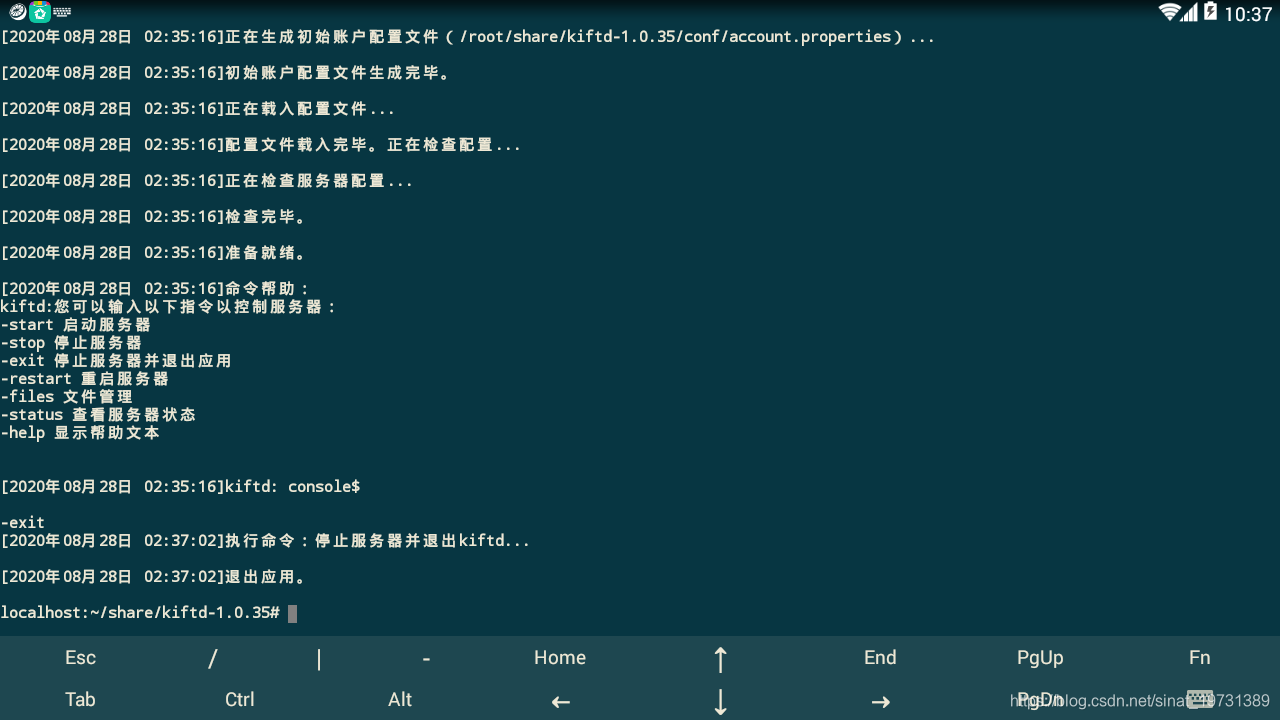This screenshot has height=720, width=1280.
Task: Tap the '-status 查看服务器状态' help line
Action: click(x=98, y=415)
